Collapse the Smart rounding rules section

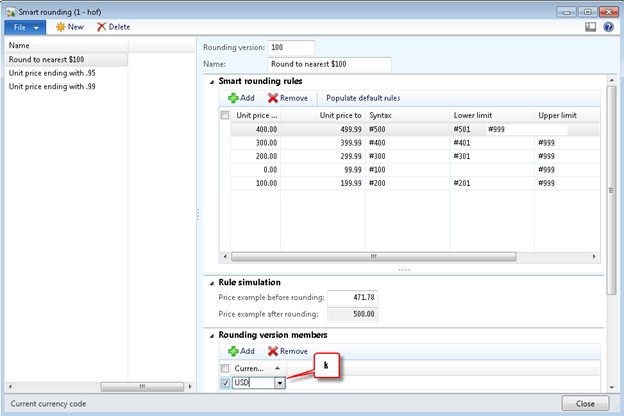coord(211,81)
